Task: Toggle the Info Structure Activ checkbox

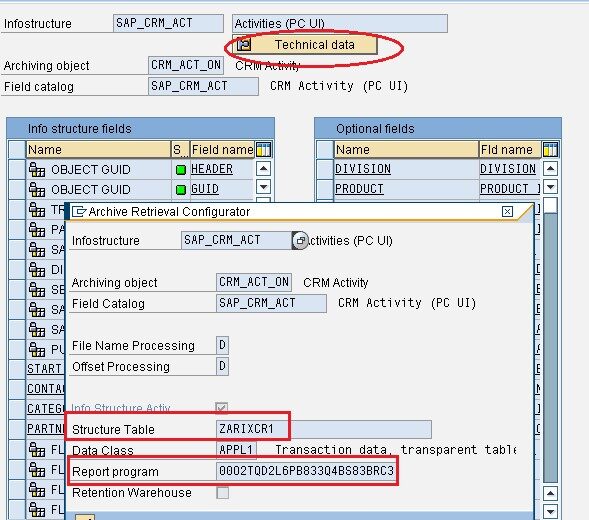Action: 222,408
